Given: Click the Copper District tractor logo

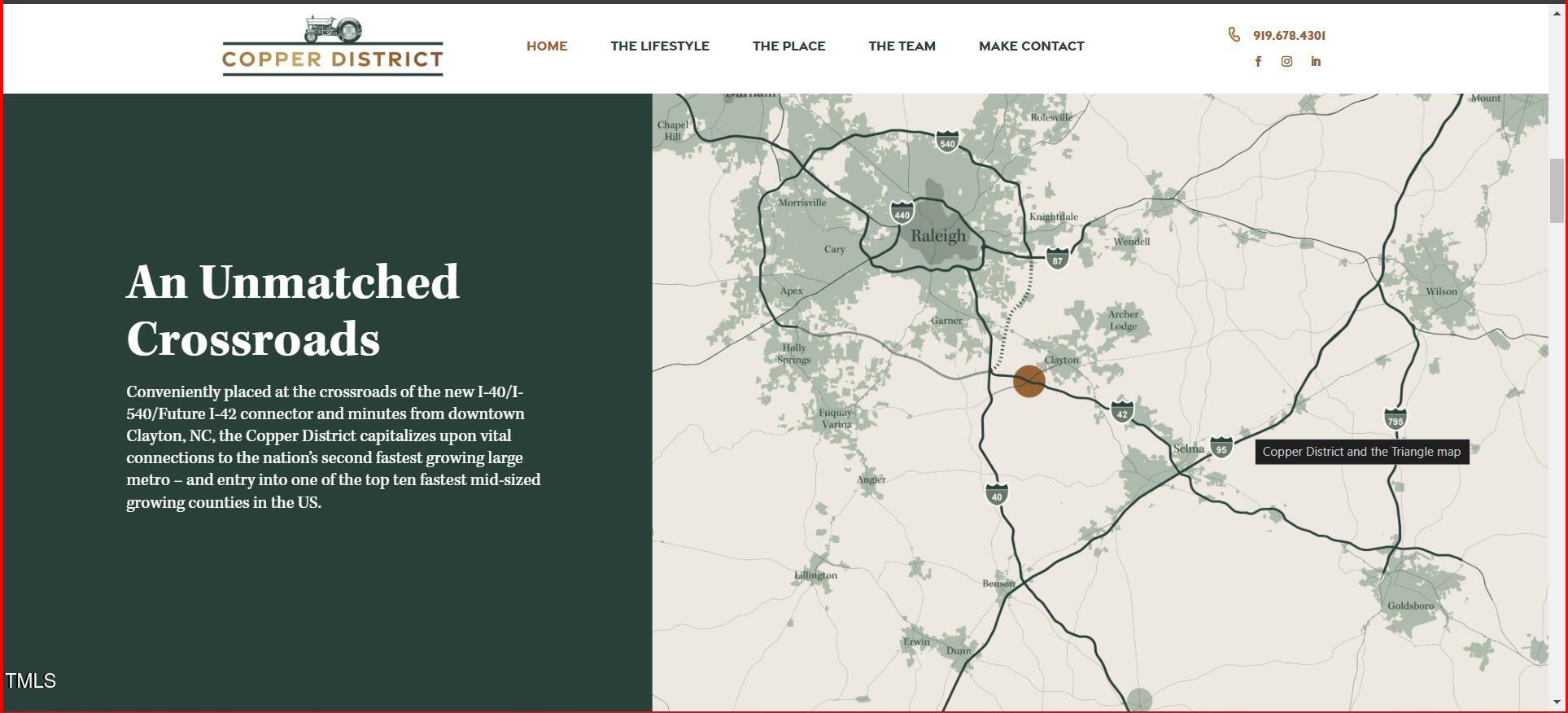Looking at the screenshot, I should pyautogui.click(x=333, y=46).
